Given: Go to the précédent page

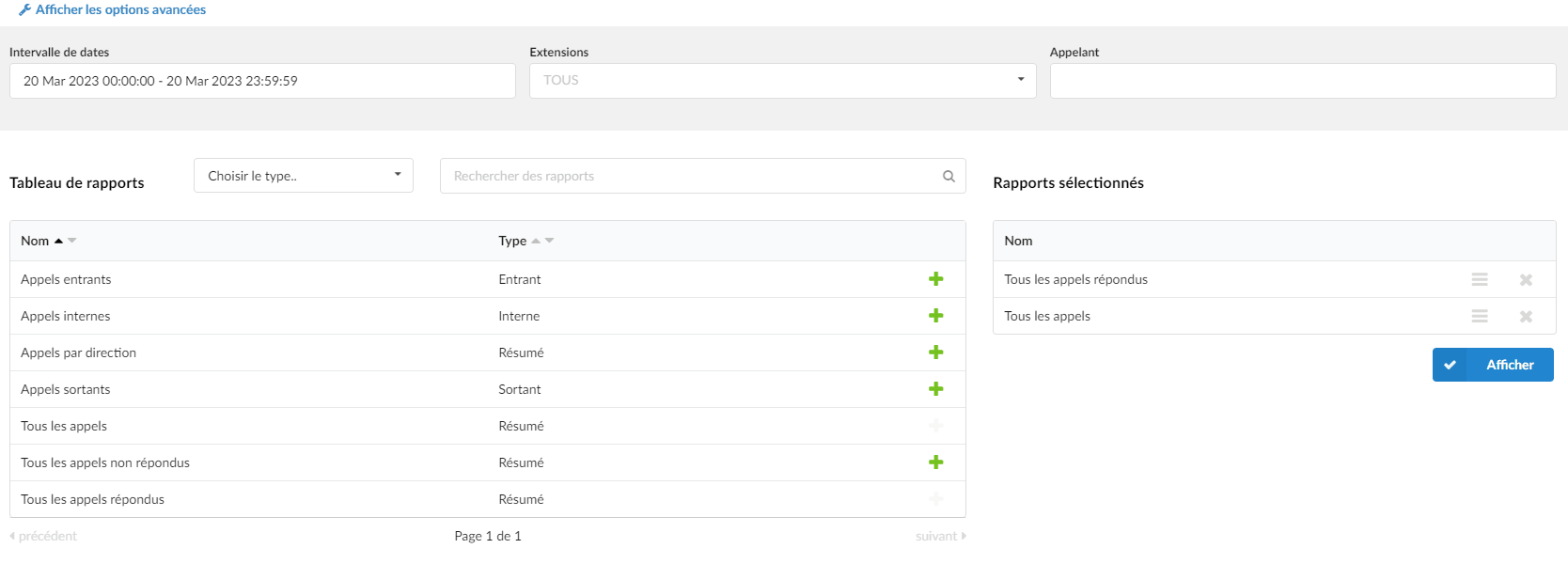Looking at the screenshot, I should (43, 536).
